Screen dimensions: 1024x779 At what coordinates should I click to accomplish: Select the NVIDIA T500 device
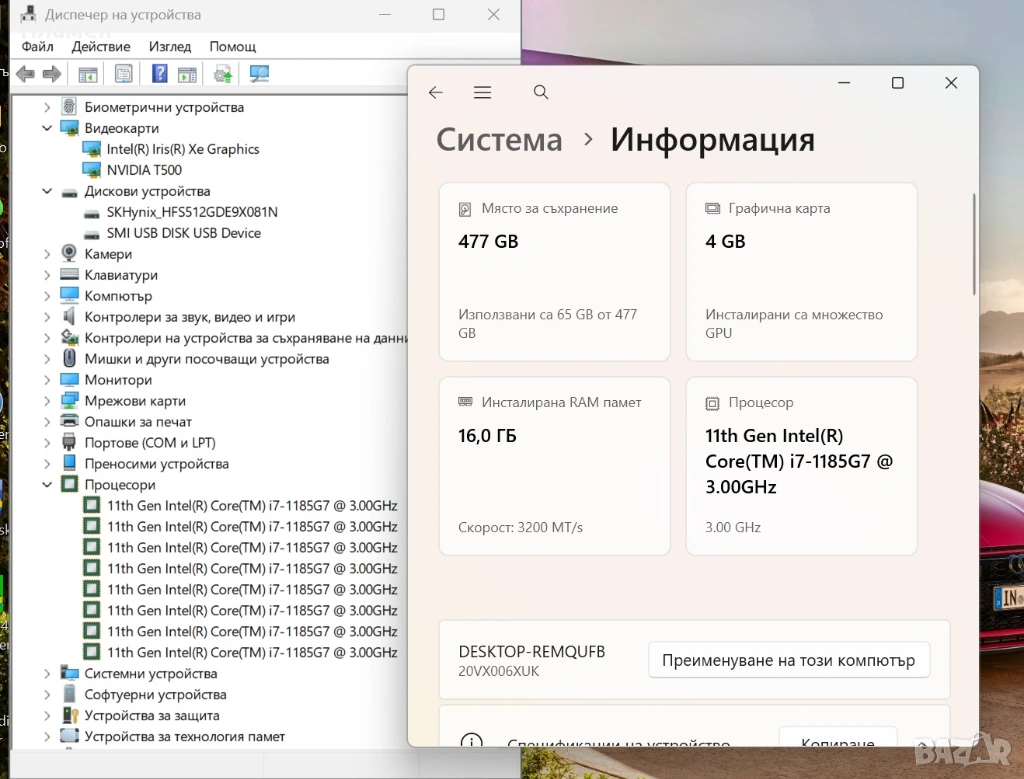click(x=144, y=170)
